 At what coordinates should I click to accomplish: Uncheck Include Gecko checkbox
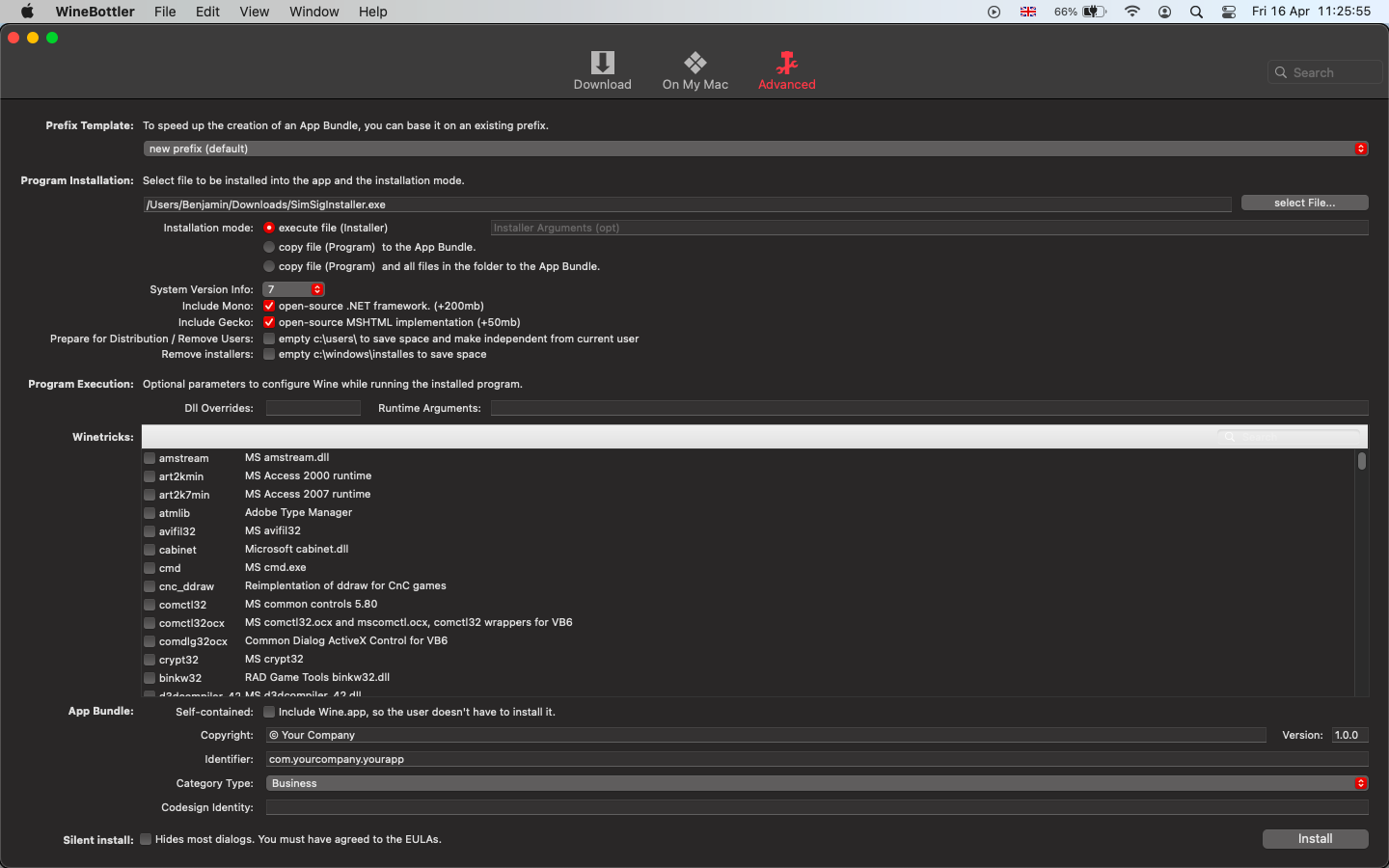[269, 322]
